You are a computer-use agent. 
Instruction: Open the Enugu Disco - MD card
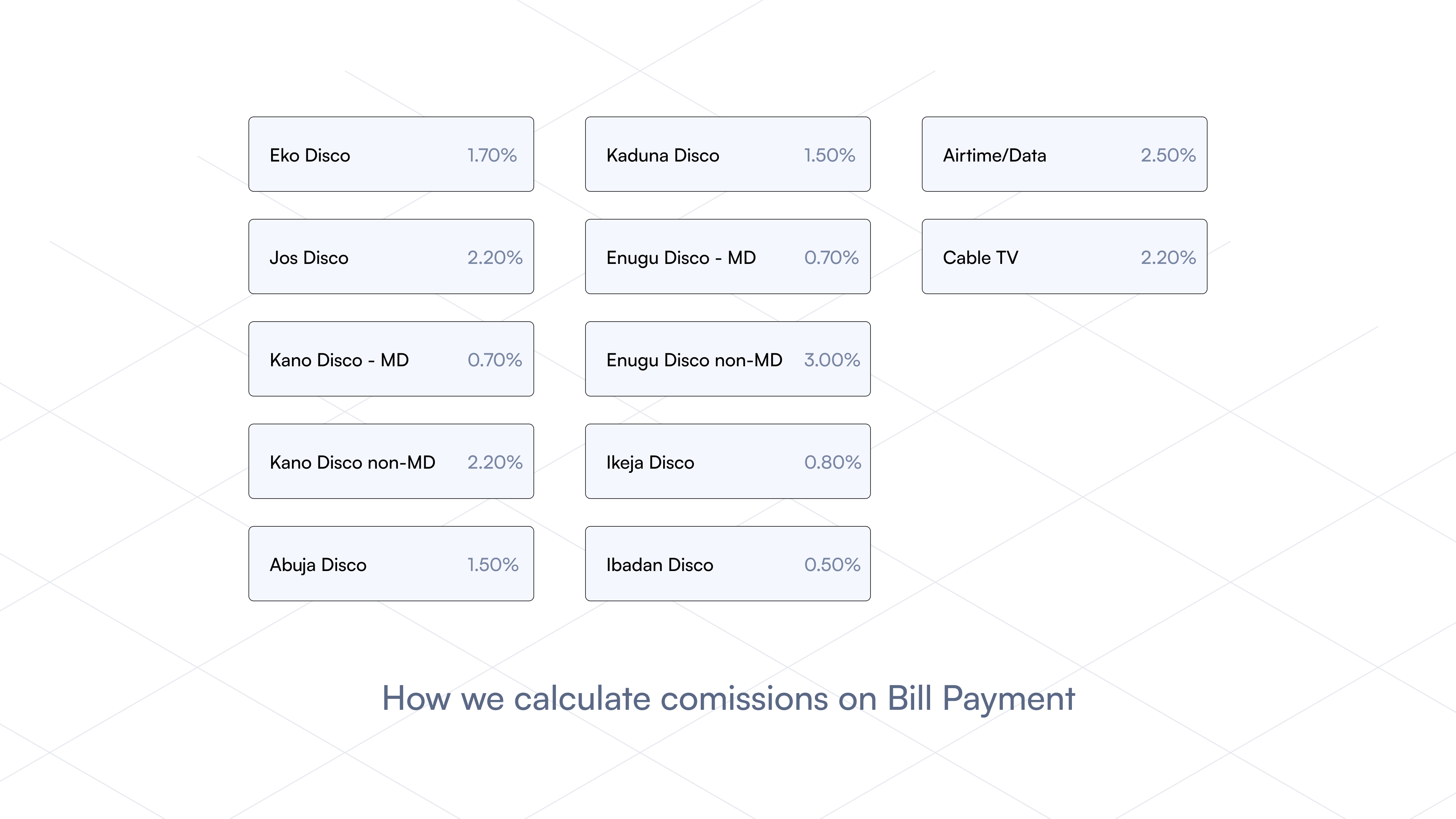(x=728, y=257)
